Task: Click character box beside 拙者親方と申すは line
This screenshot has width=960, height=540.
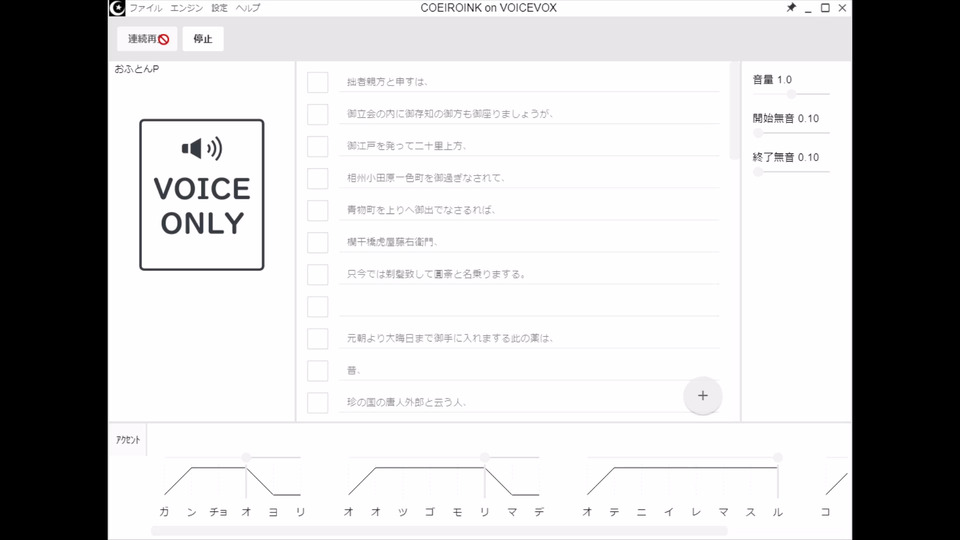Action: click(318, 82)
